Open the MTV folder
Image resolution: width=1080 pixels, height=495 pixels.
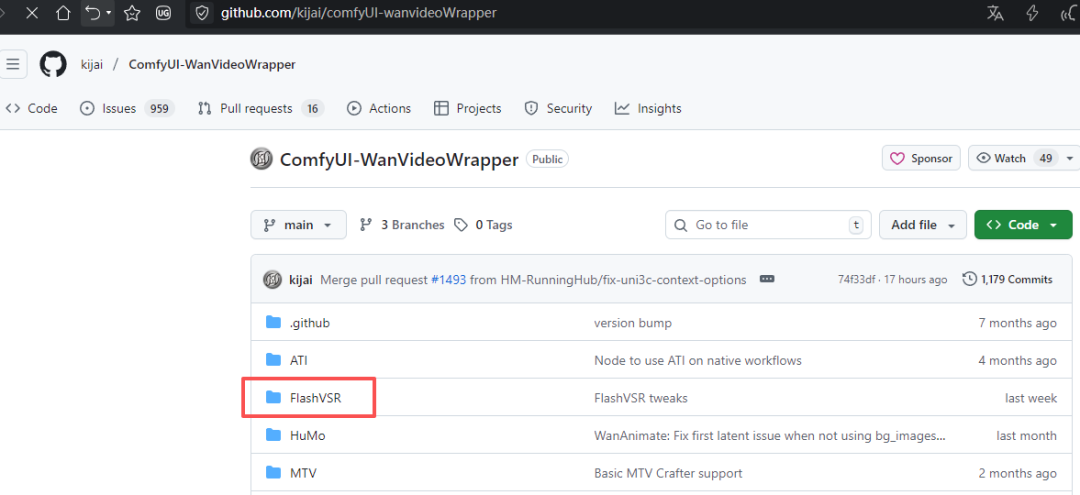click(303, 473)
